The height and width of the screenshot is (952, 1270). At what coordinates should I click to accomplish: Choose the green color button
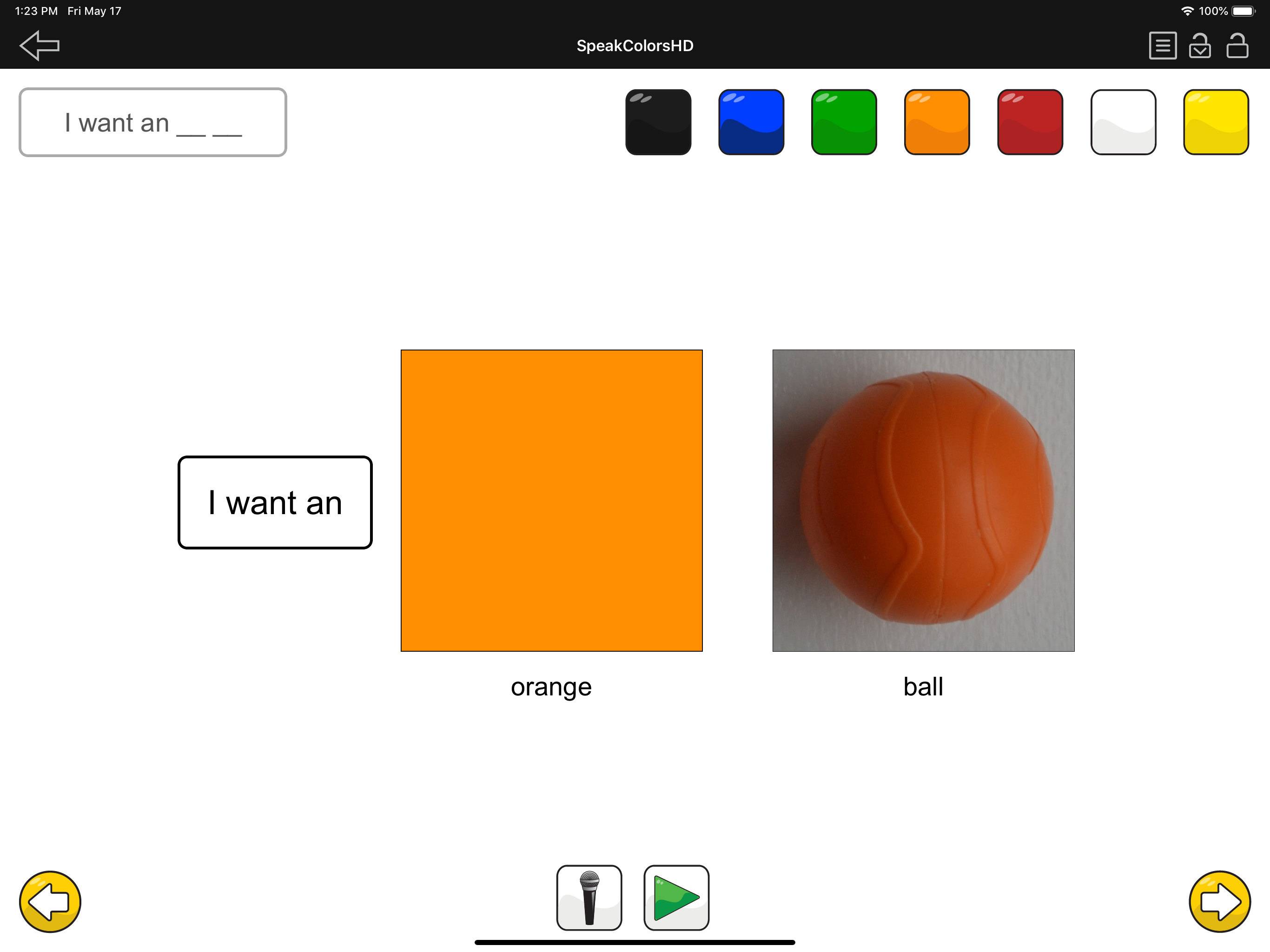pos(844,122)
